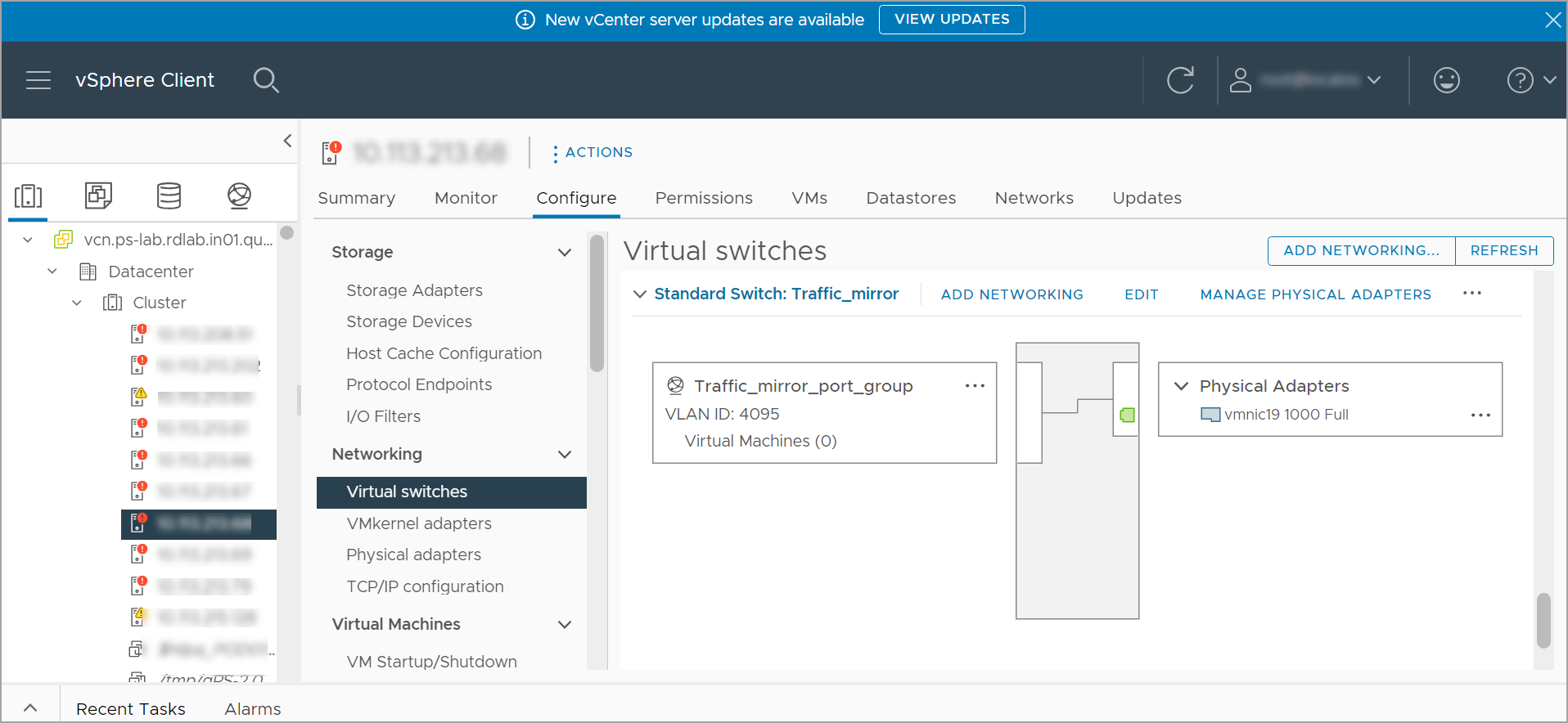Click the first host alert icon under Cluster
The height and width of the screenshot is (723, 1568).
138,334
